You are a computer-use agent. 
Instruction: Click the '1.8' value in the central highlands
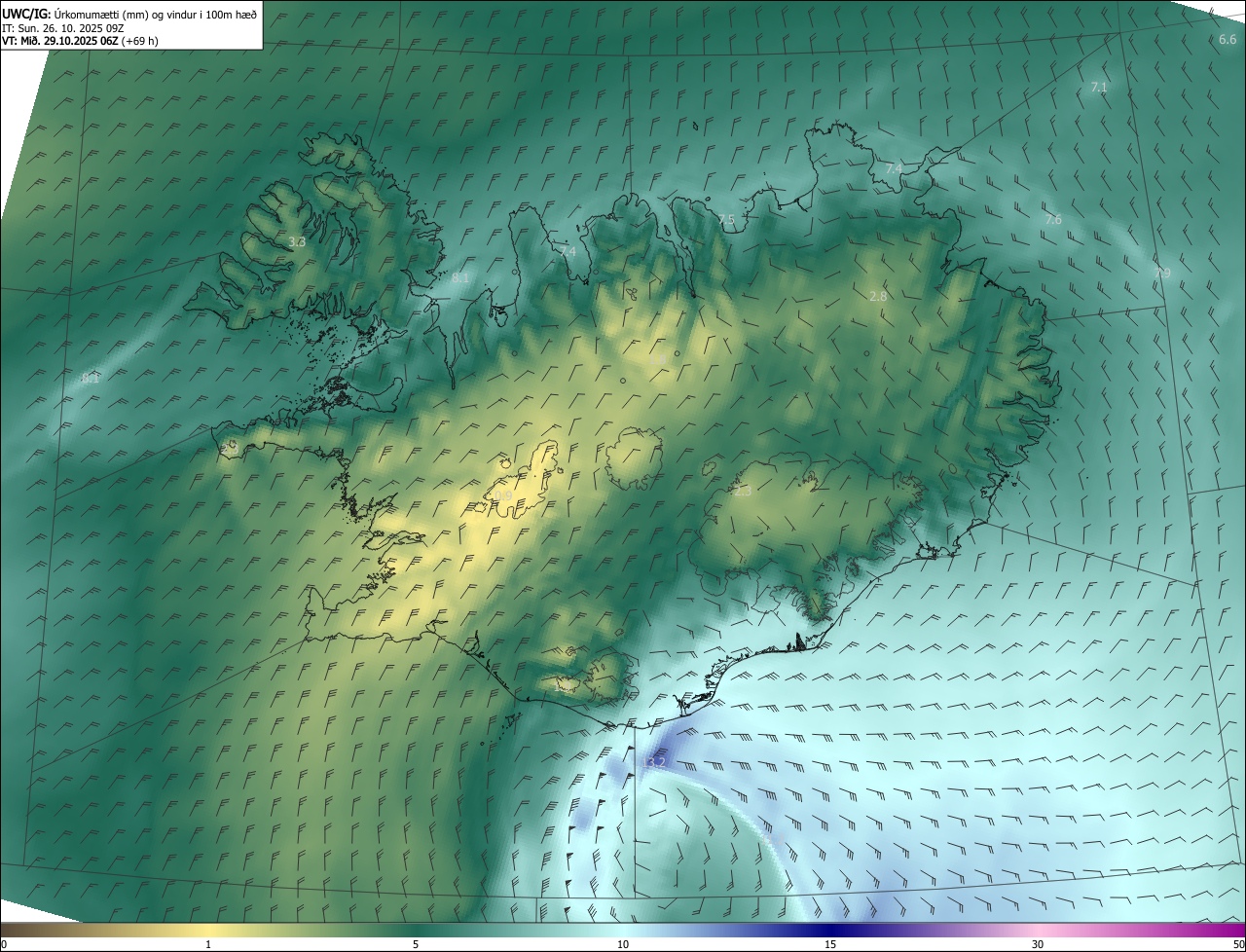[658, 361]
